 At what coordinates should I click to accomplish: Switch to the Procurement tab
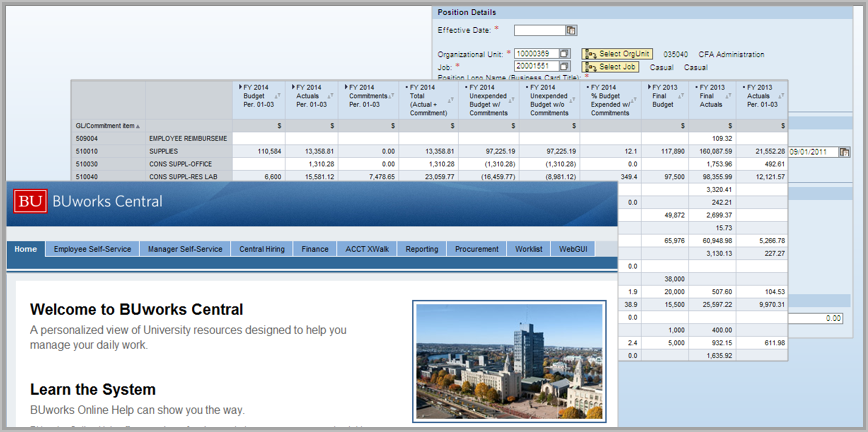[477, 249]
